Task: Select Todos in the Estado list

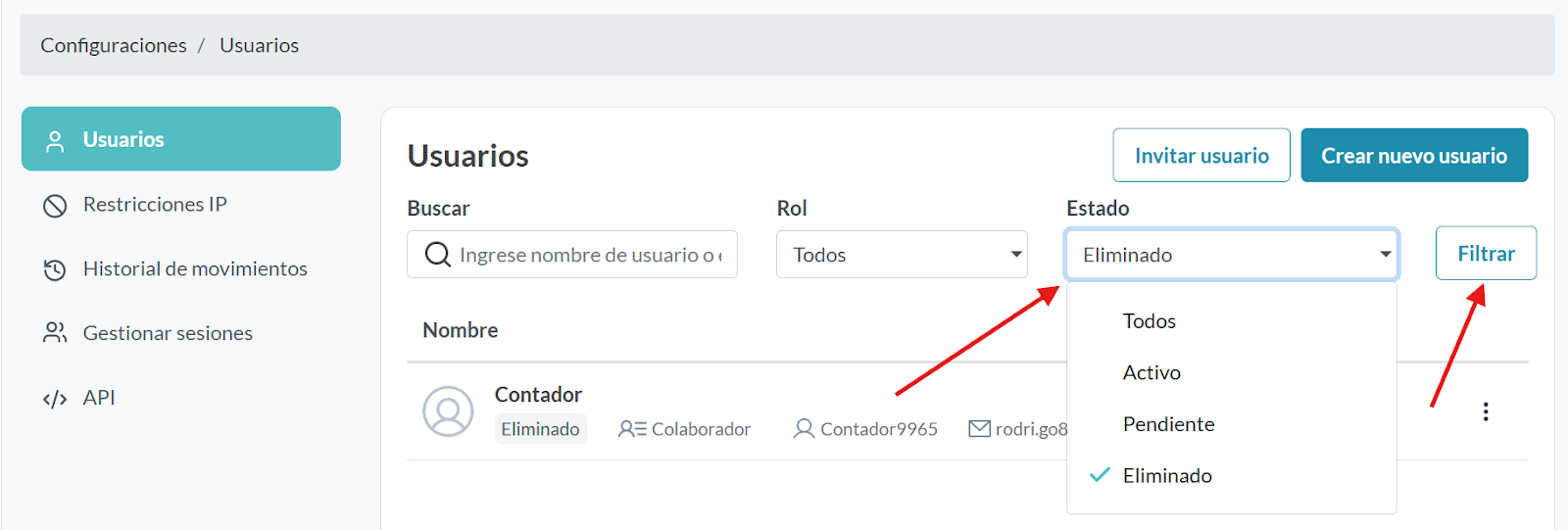Action: click(x=1150, y=321)
